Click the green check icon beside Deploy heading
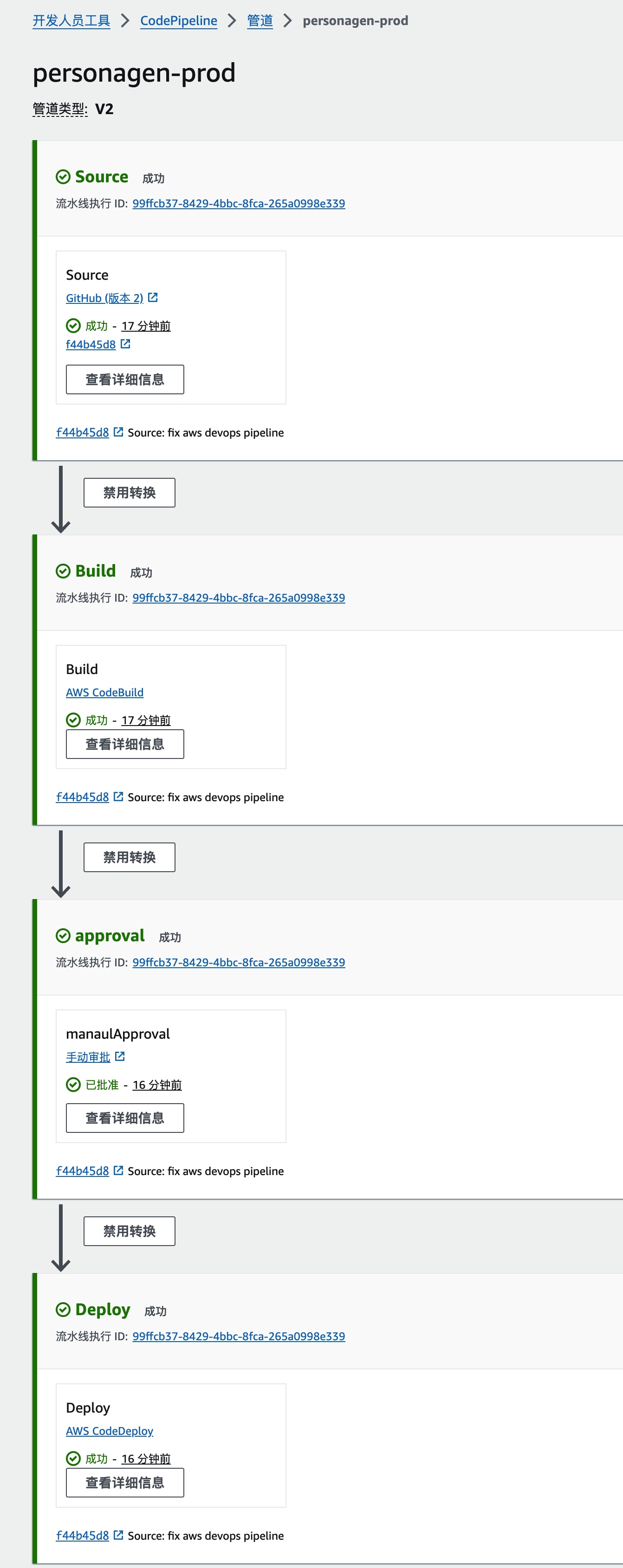Image resolution: width=623 pixels, height=1568 pixels. click(63, 1309)
